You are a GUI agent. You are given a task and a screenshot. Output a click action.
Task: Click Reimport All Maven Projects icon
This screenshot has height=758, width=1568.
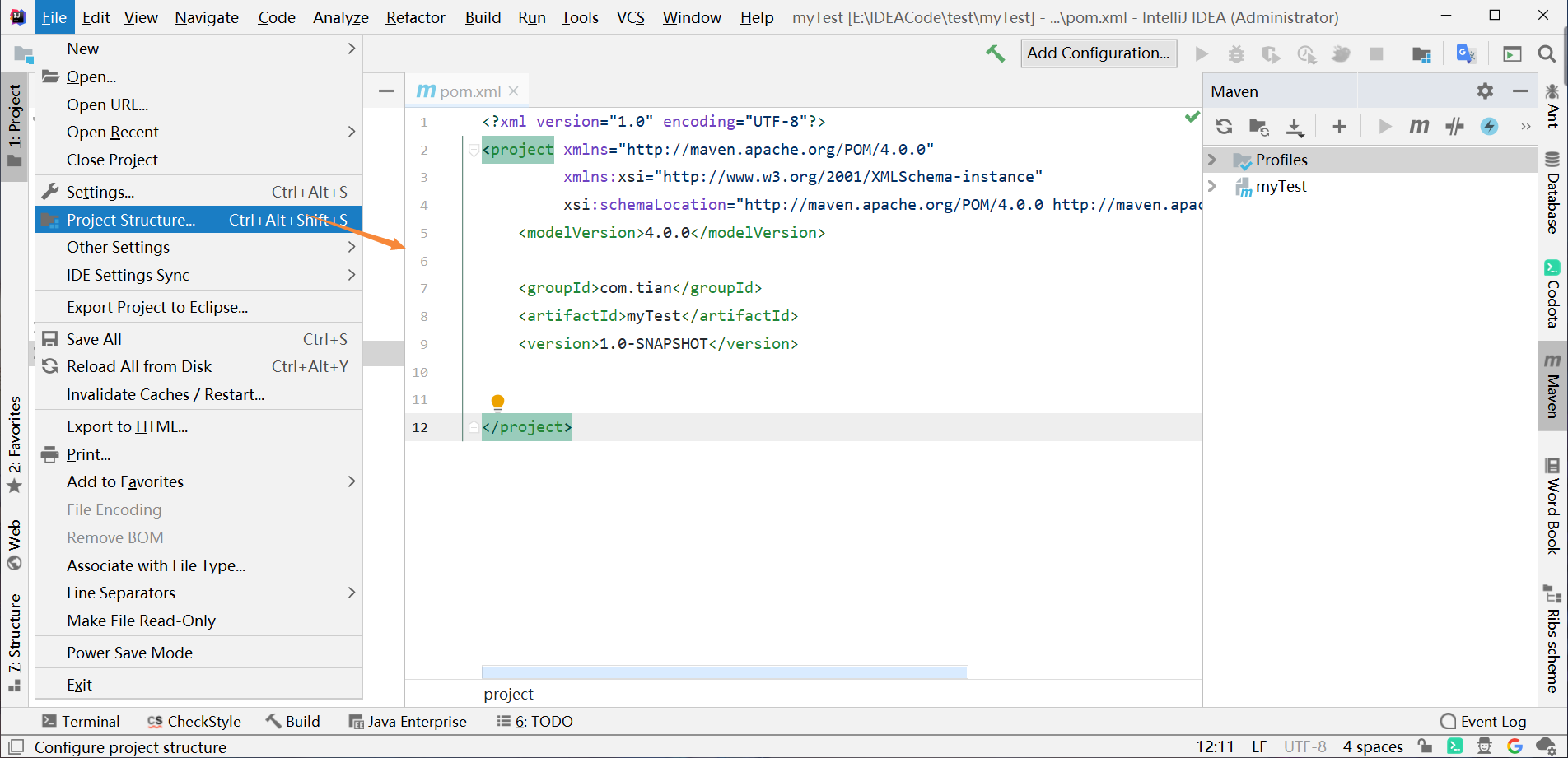[x=1225, y=126]
